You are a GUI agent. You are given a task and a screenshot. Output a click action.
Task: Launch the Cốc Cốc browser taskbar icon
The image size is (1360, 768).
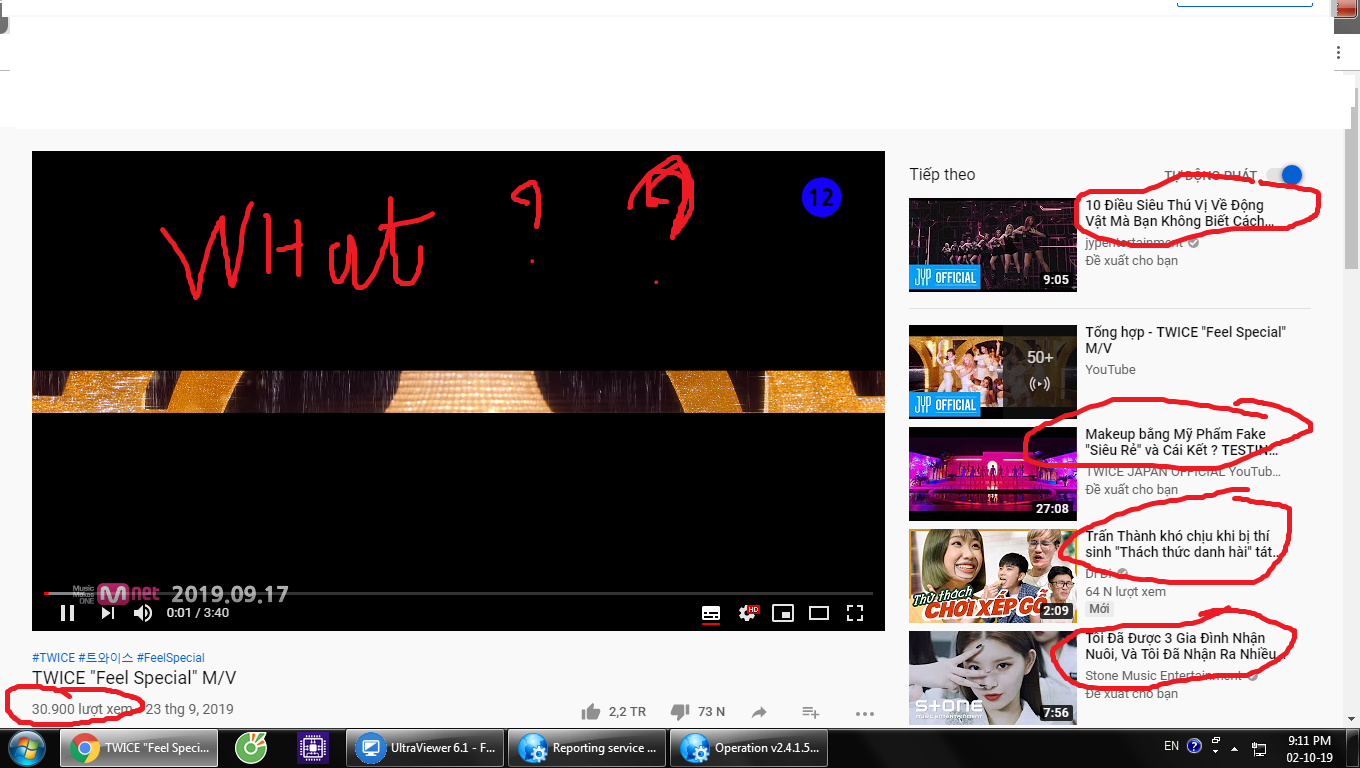[x=250, y=747]
